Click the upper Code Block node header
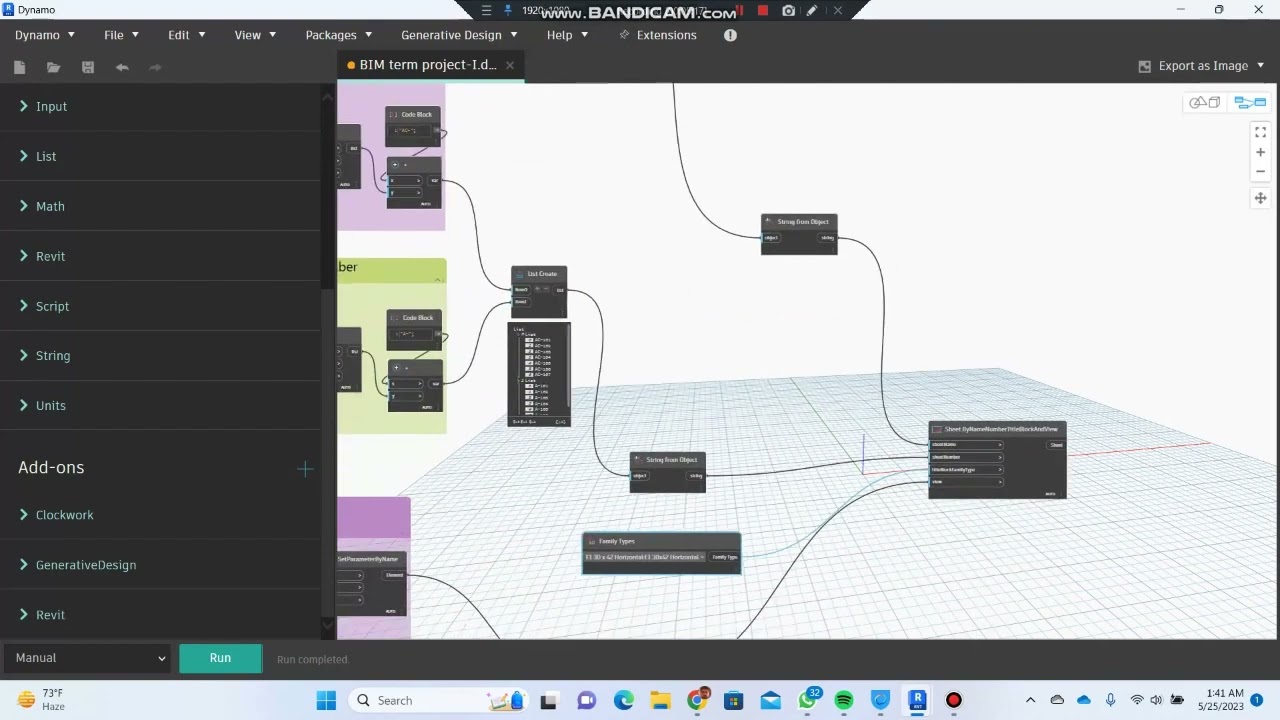1280x720 pixels. point(413,114)
